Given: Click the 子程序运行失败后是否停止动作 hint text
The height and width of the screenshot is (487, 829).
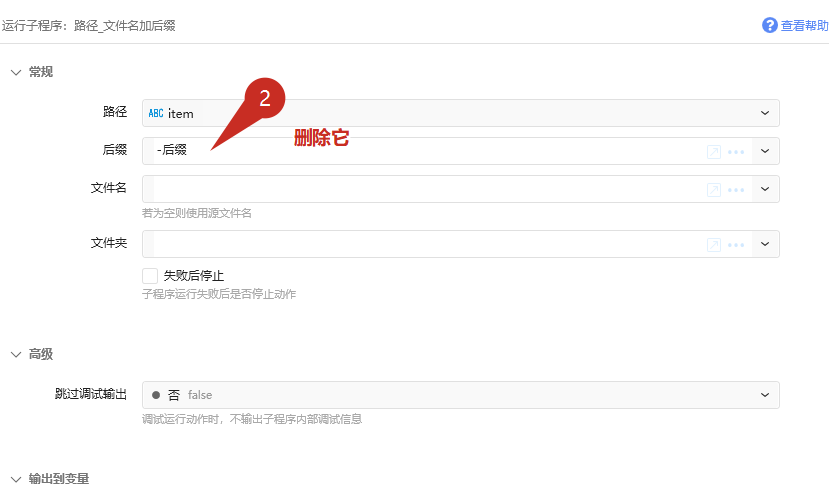Looking at the screenshot, I should click(219, 294).
